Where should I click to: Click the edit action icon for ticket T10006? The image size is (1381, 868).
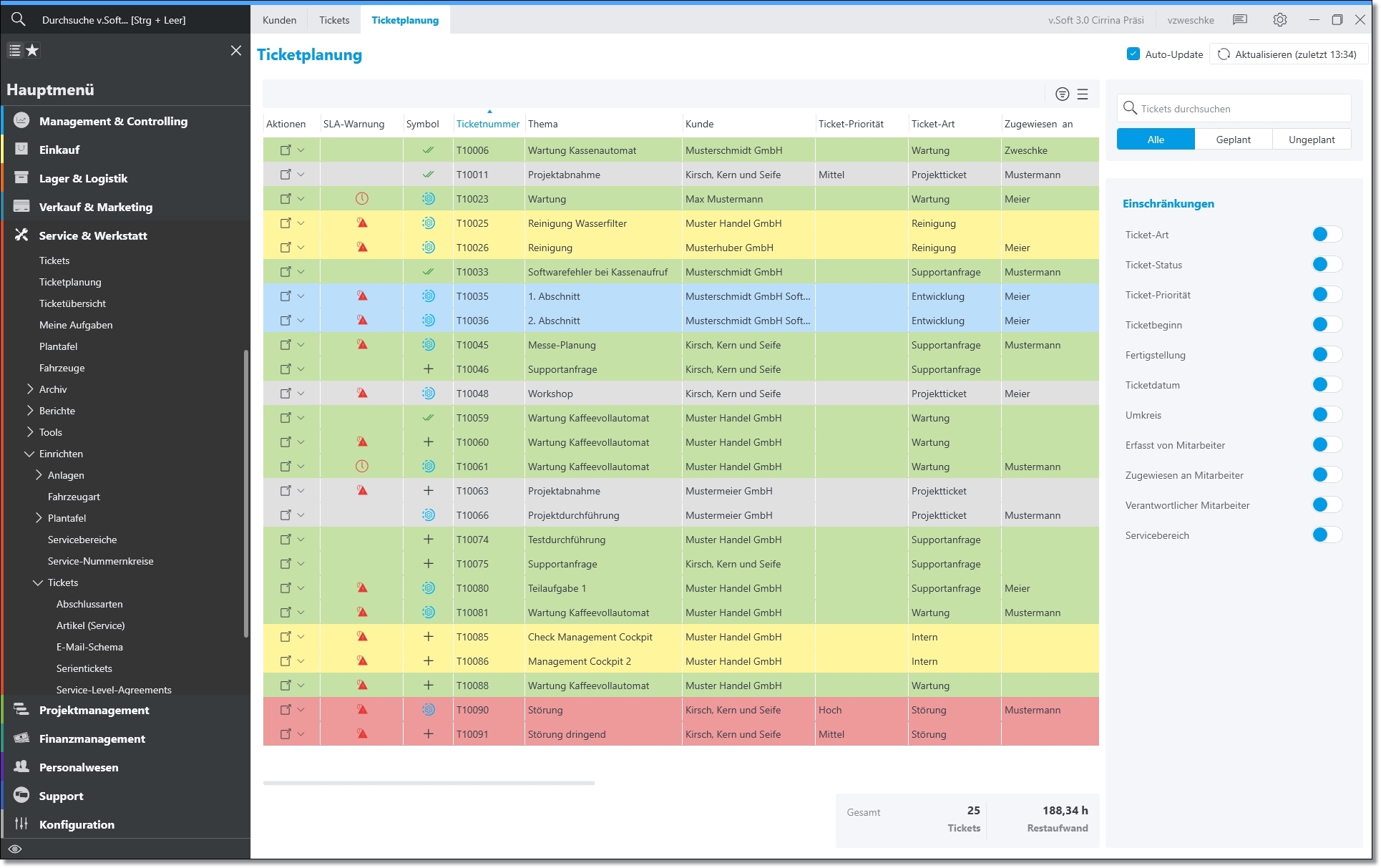pyautogui.click(x=286, y=150)
